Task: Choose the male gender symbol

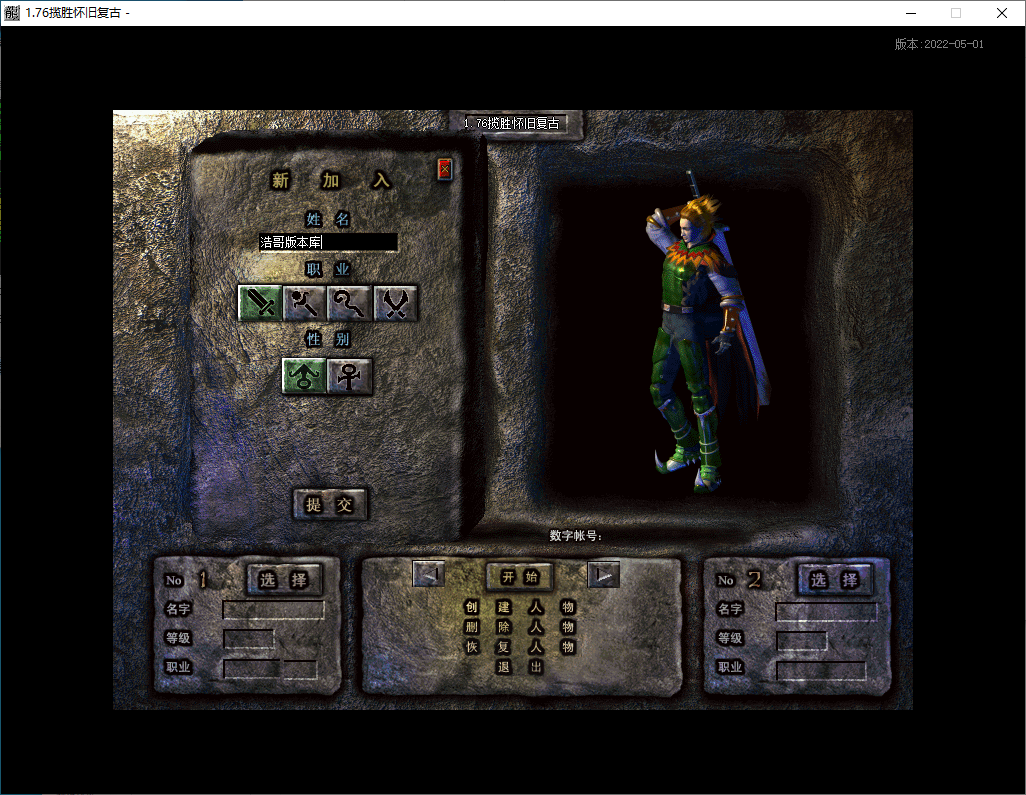Action: pos(304,376)
